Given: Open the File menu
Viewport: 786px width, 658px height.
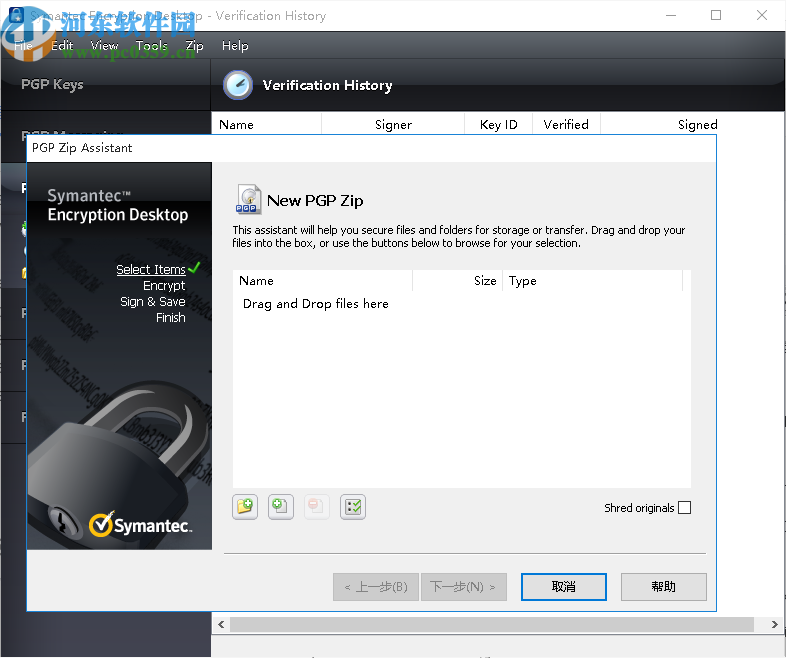Looking at the screenshot, I should (x=24, y=46).
